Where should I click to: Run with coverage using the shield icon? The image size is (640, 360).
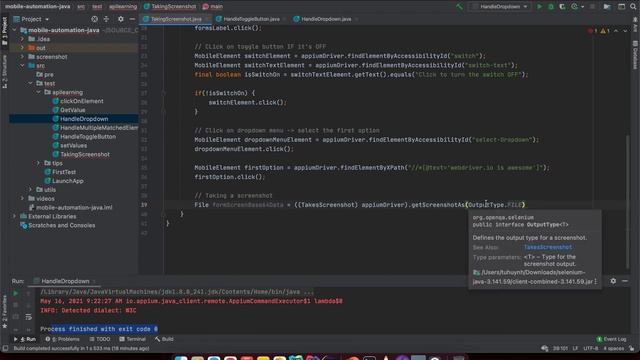562,7
